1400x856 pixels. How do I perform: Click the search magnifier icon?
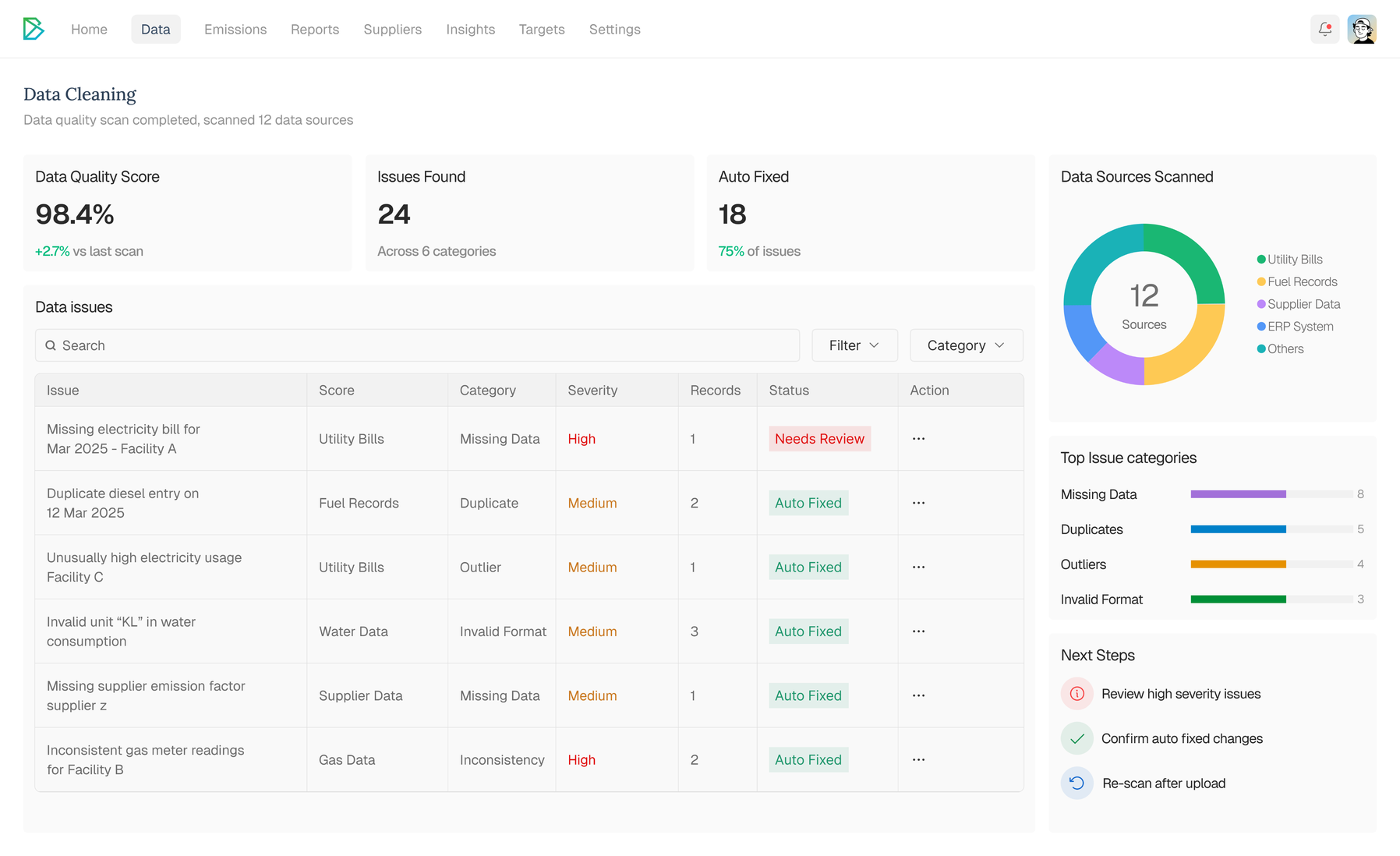pyautogui.click(x=51, y=345)
